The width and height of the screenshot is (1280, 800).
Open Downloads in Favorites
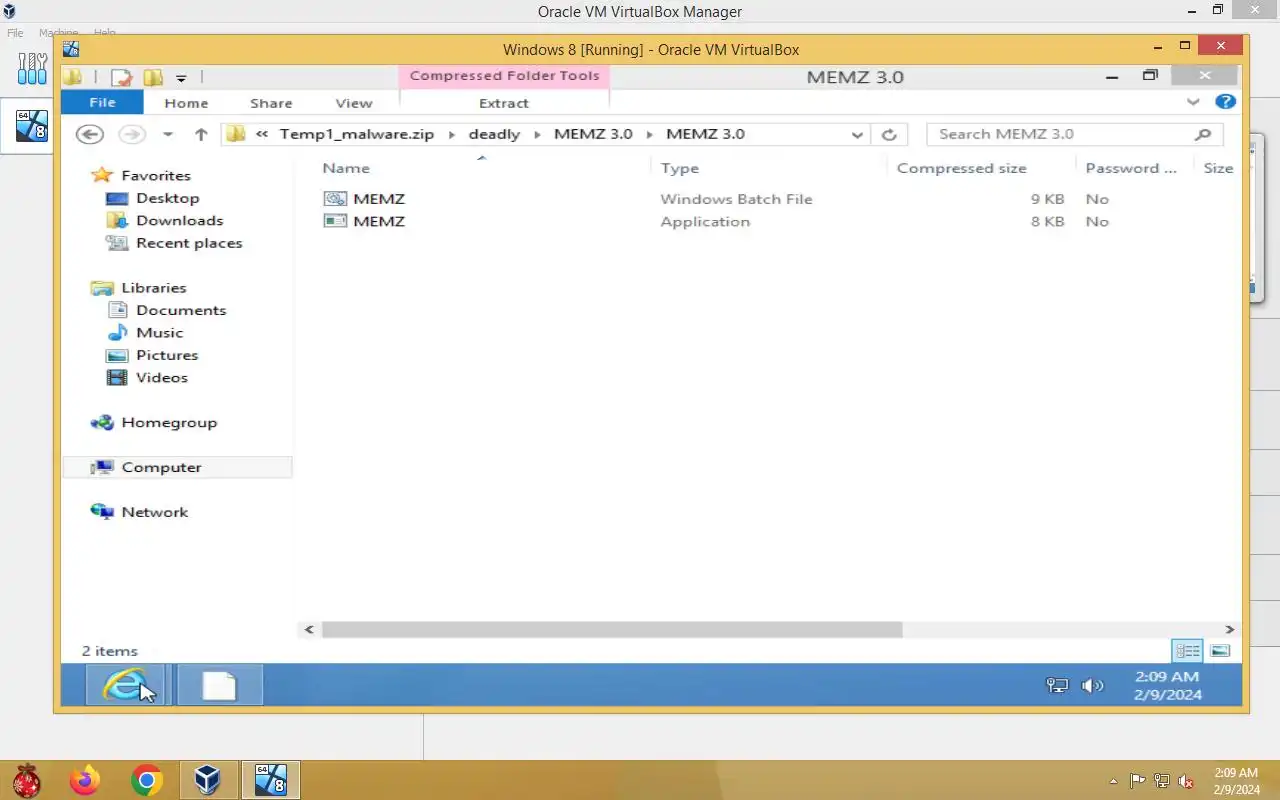pyautogui.click(x=180, y=221)
